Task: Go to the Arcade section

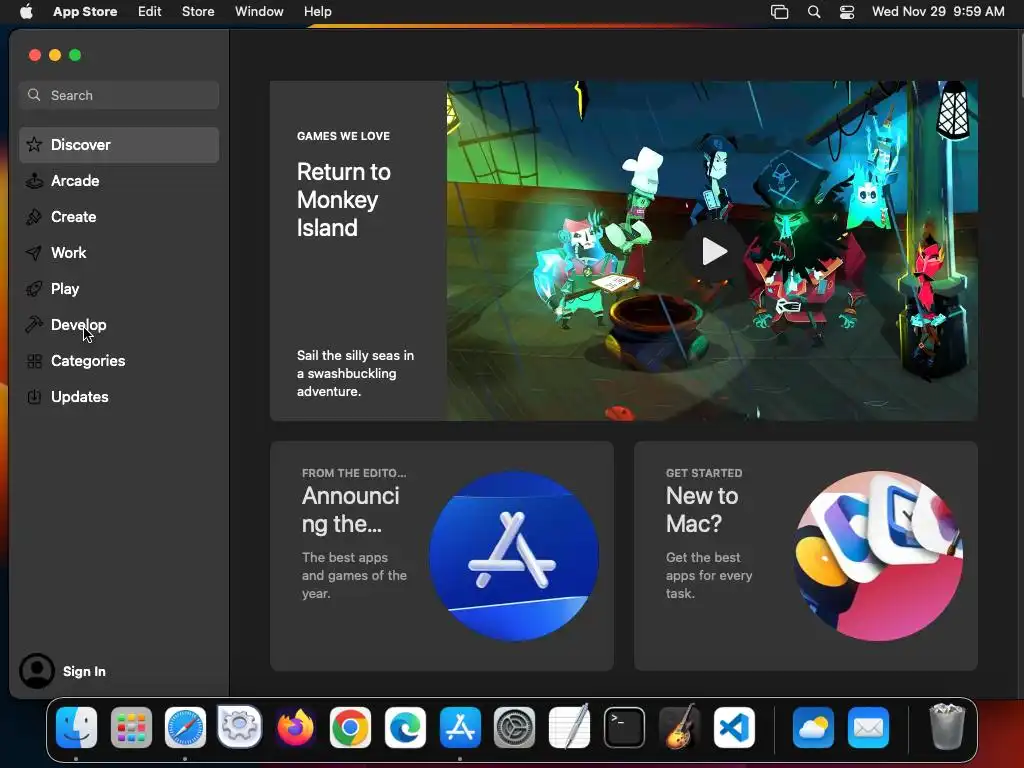Action: tap(119, 181)
